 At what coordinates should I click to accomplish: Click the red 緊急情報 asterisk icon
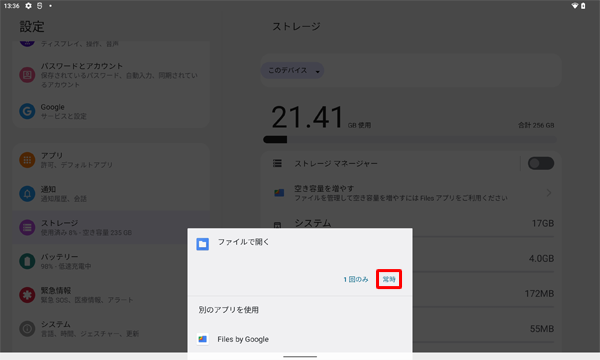pyautogui.click(x=27, y=295)
